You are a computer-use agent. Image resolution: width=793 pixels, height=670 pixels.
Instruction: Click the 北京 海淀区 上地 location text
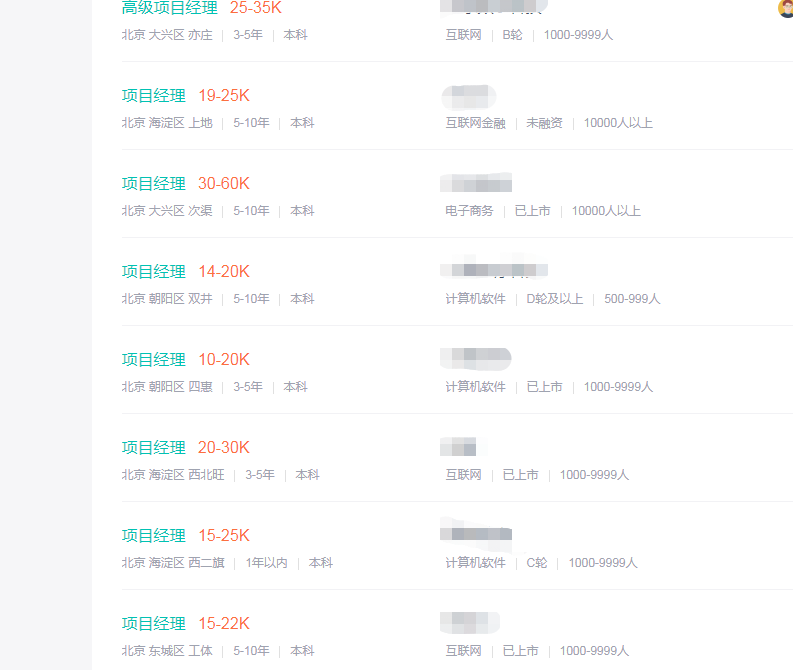point(167,123)
